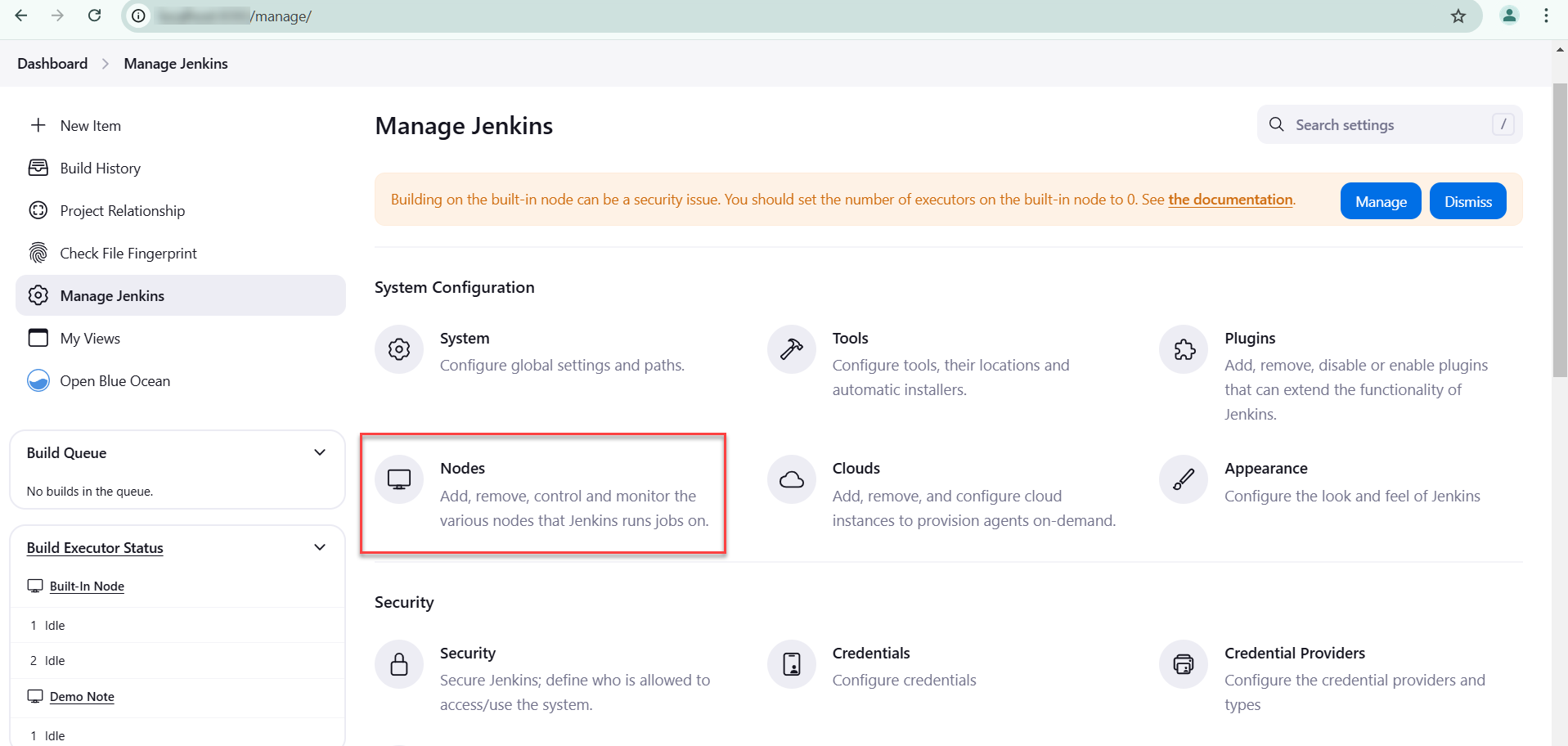Image resolution: width=1568 pixels, height=746 pixels.
Task: Click the New Item plus icon
Action: click(x=38, y=125)
